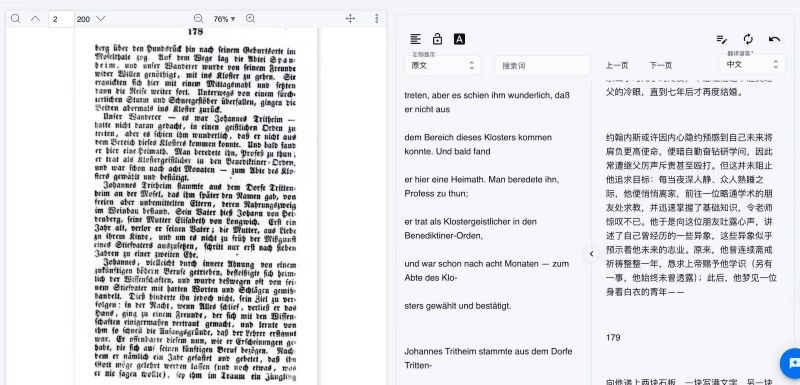Go to previous PDF page arrow
Viewport: 800px width, 385px height.
tap(35, 19)
